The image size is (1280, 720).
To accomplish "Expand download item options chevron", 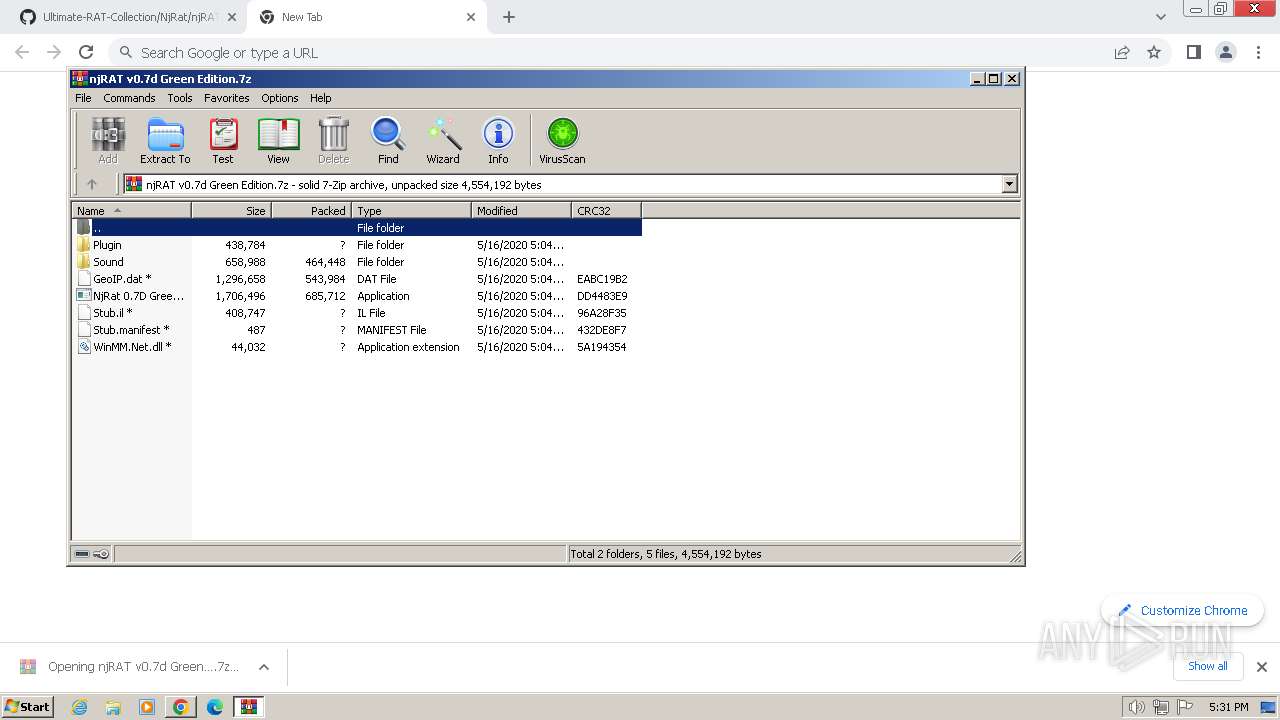I will click(264, 667).
